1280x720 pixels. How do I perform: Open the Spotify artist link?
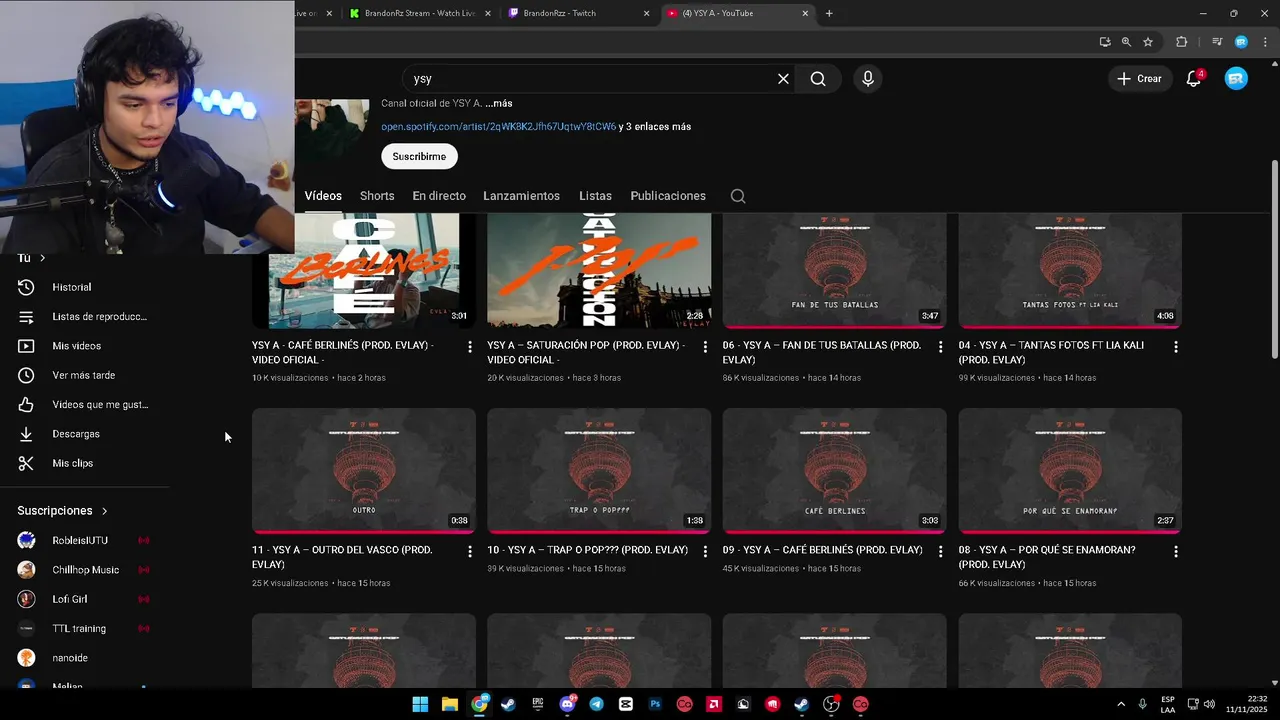(x=498, y=127)
